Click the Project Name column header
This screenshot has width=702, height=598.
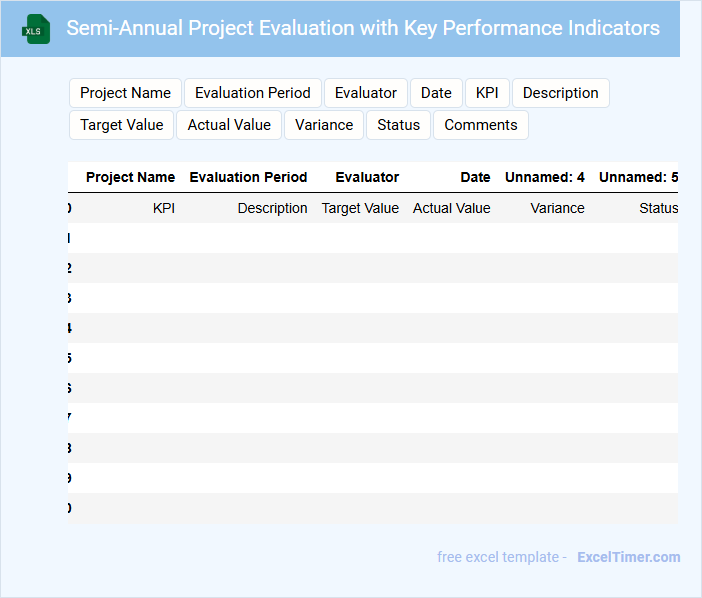[130, 177]
